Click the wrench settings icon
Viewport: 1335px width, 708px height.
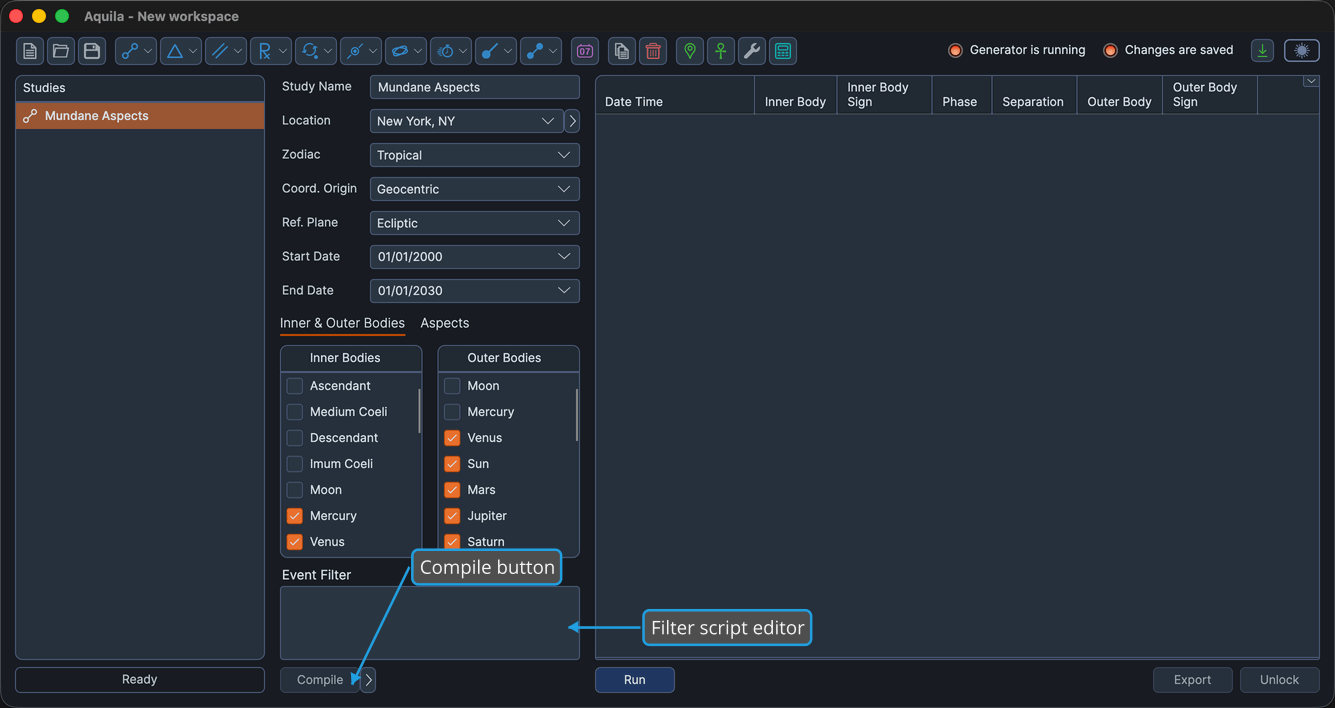click(x=752, y=51)
